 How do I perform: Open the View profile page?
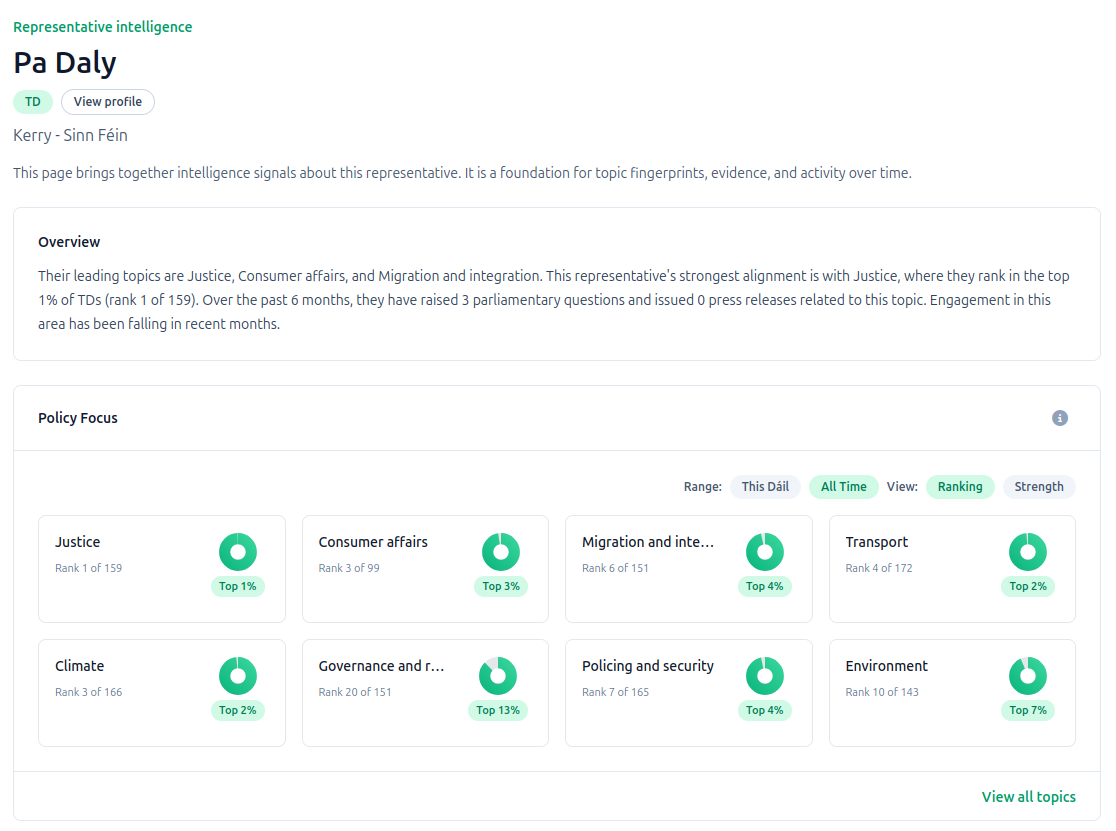pyautogui.click(x=107, y=101)
